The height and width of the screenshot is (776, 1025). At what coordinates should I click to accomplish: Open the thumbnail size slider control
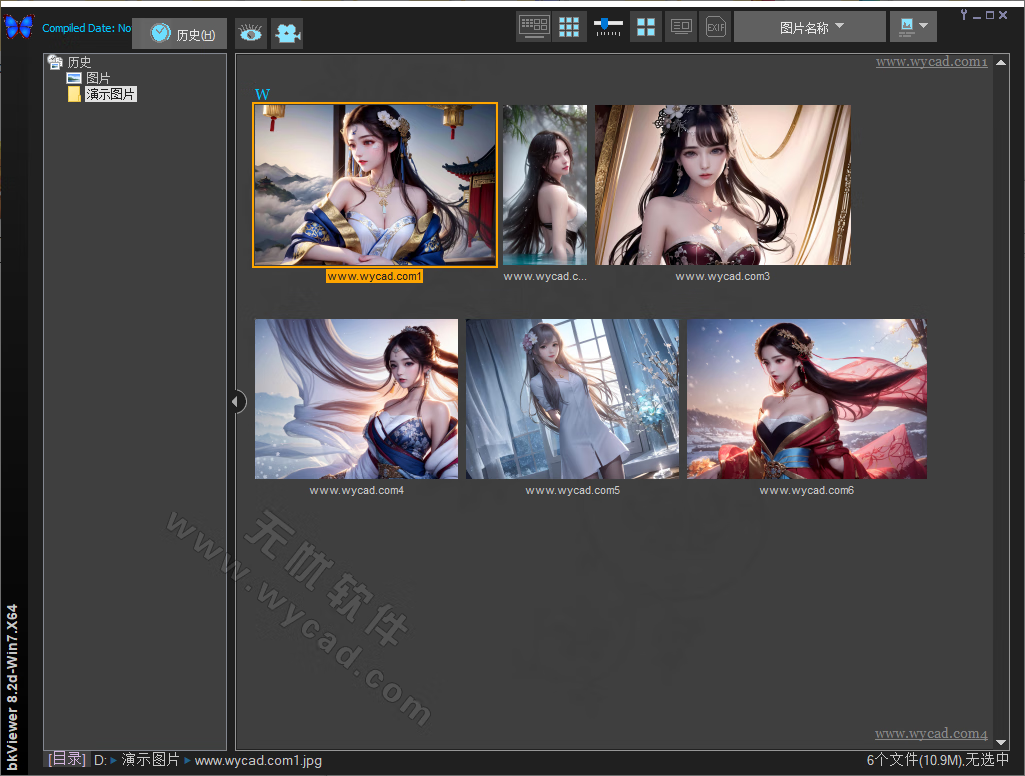(608, 26)
